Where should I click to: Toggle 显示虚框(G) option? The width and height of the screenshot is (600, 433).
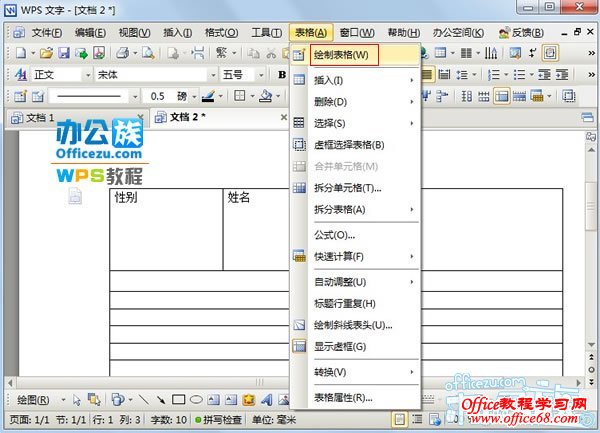click(355, 347)
